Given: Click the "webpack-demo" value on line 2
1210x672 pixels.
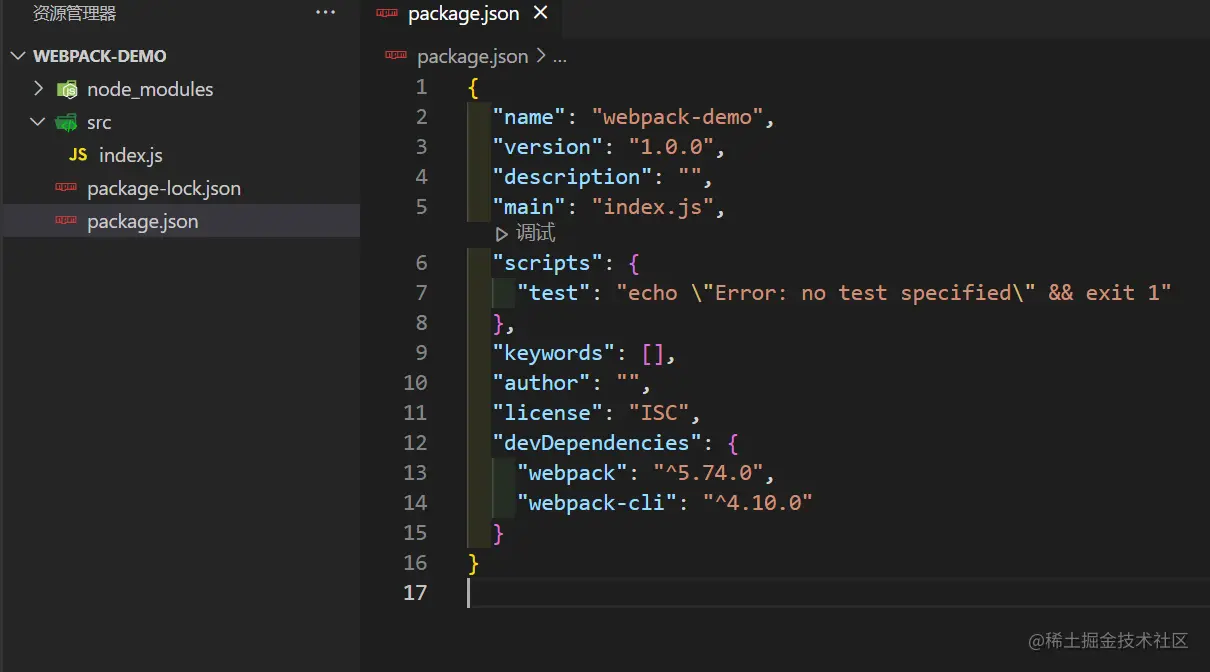Looking at the screenshot, I should click(678, 117).
